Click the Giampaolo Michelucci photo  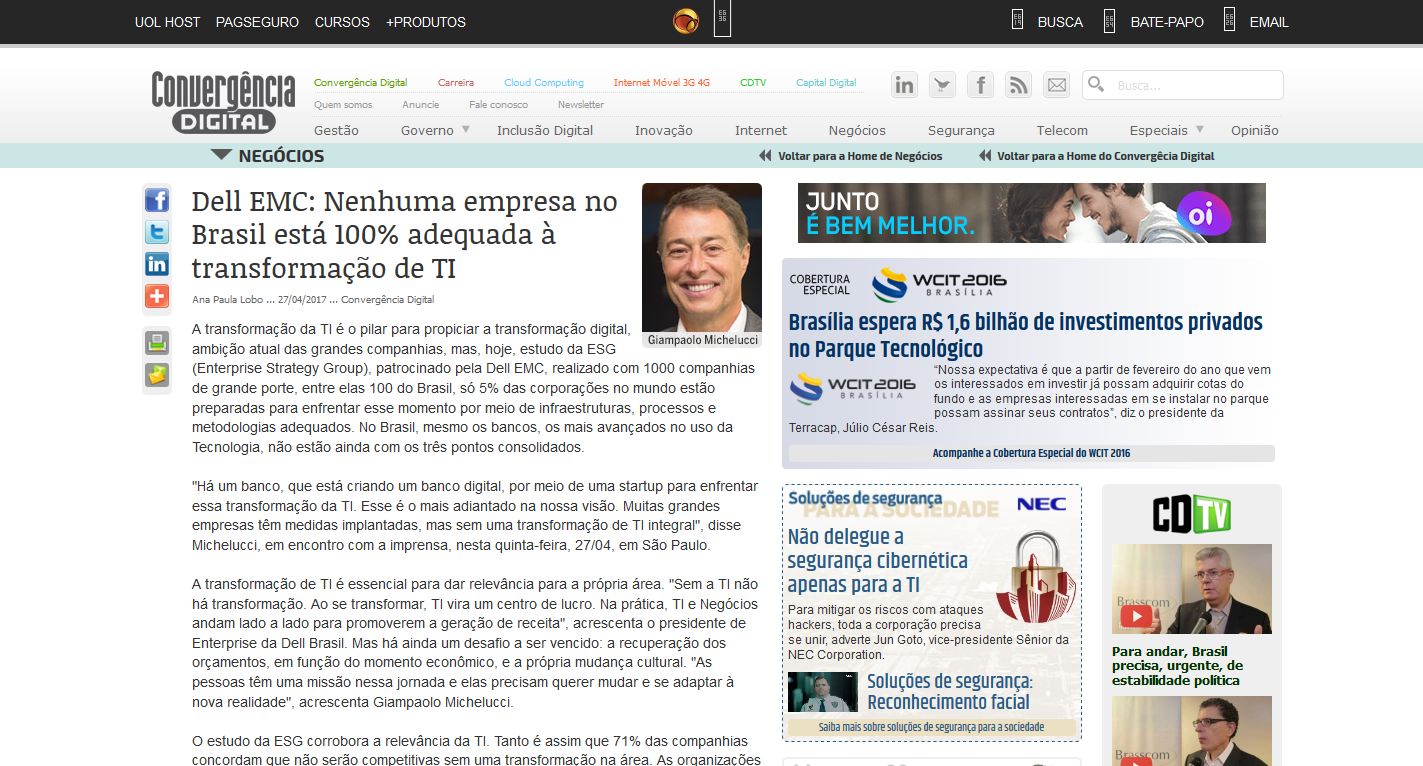(702, 257)
